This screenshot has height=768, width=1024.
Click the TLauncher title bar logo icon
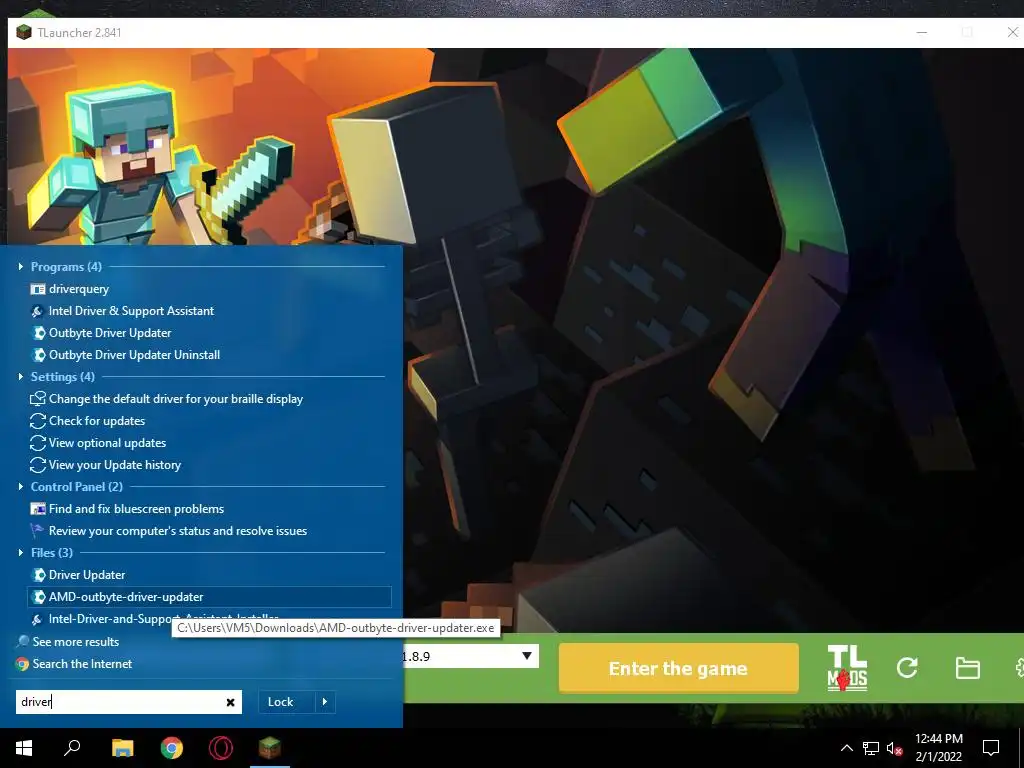coord(24,32)
